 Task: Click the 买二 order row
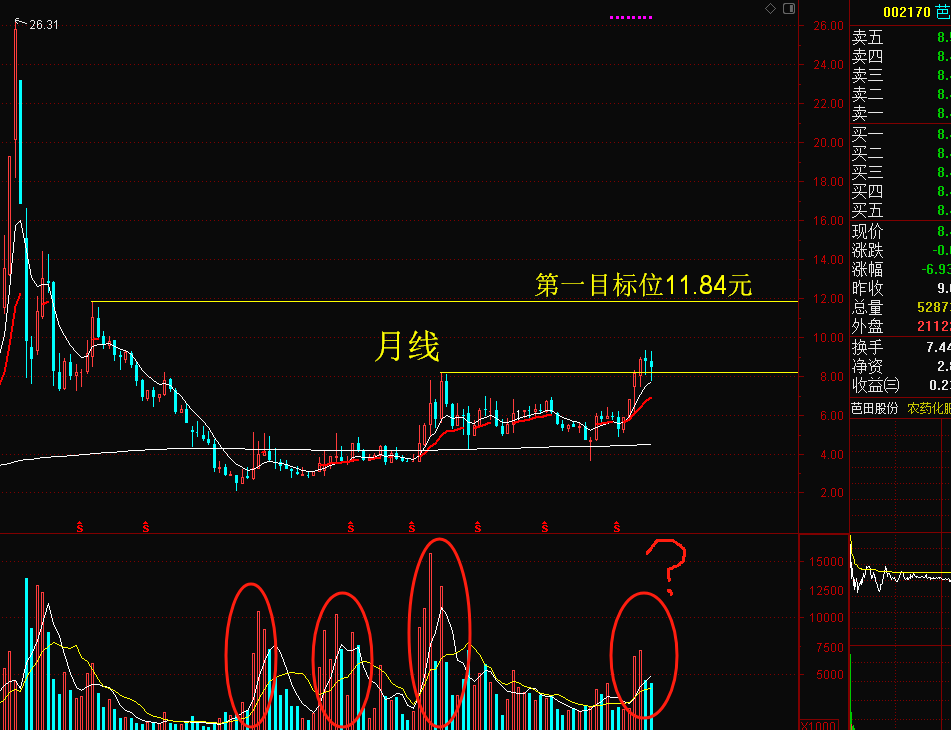(900, 153)
